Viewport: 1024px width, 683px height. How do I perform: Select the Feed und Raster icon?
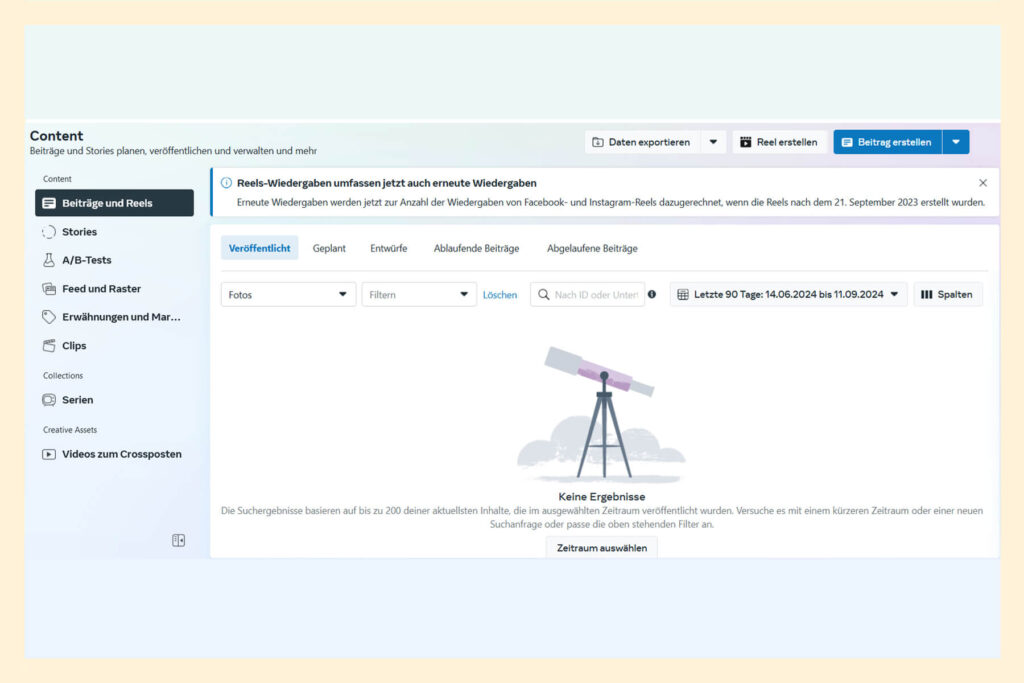pyautogui.click(x=49, y=289)
